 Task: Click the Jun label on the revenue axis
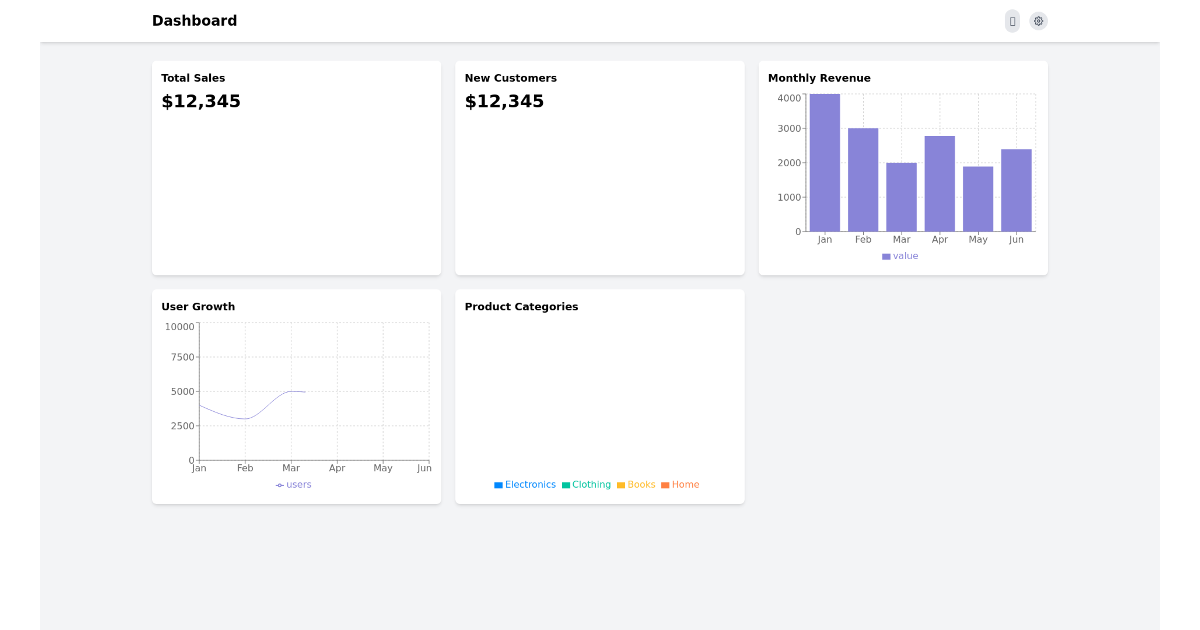click(x=1016, y=239)
